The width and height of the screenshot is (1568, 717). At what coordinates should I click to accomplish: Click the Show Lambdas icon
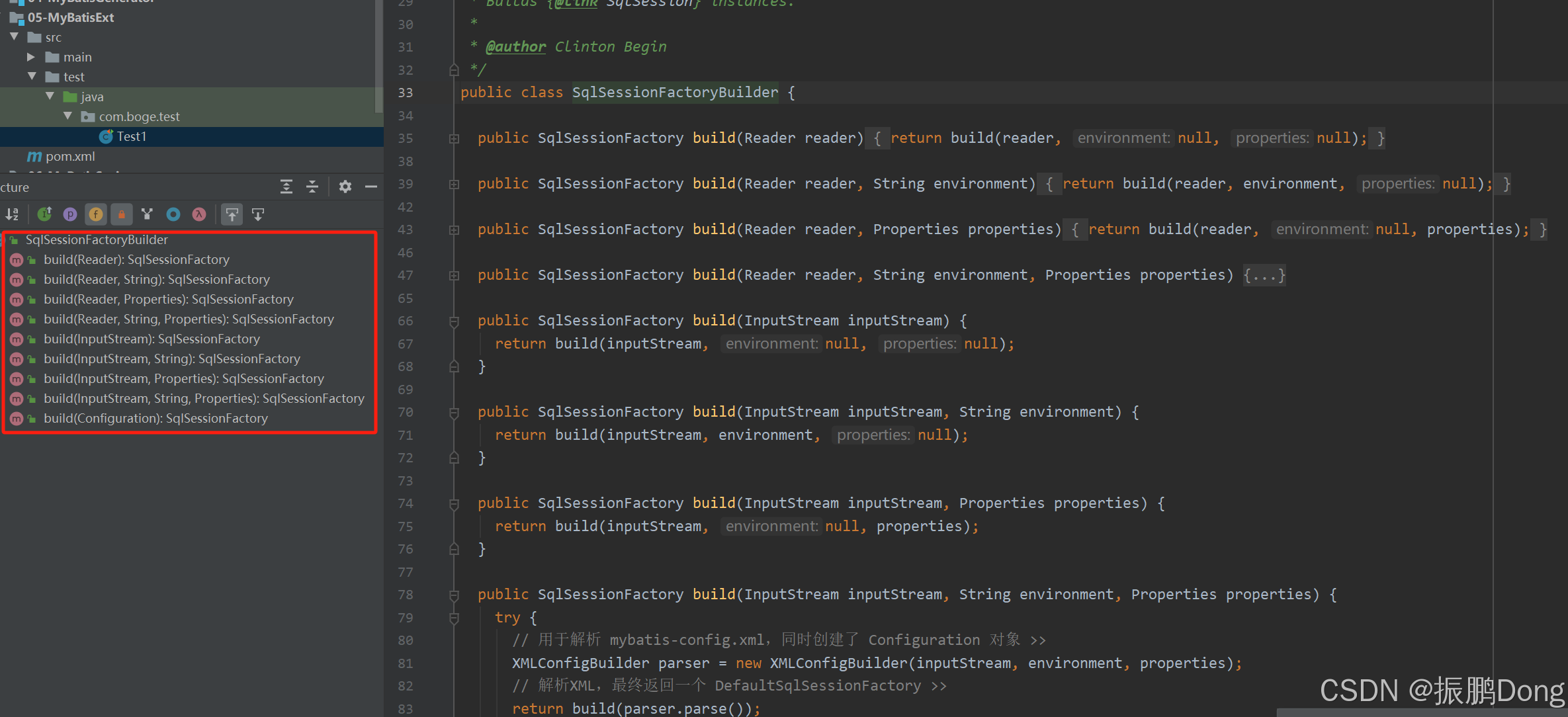click(x=199, y=214)
